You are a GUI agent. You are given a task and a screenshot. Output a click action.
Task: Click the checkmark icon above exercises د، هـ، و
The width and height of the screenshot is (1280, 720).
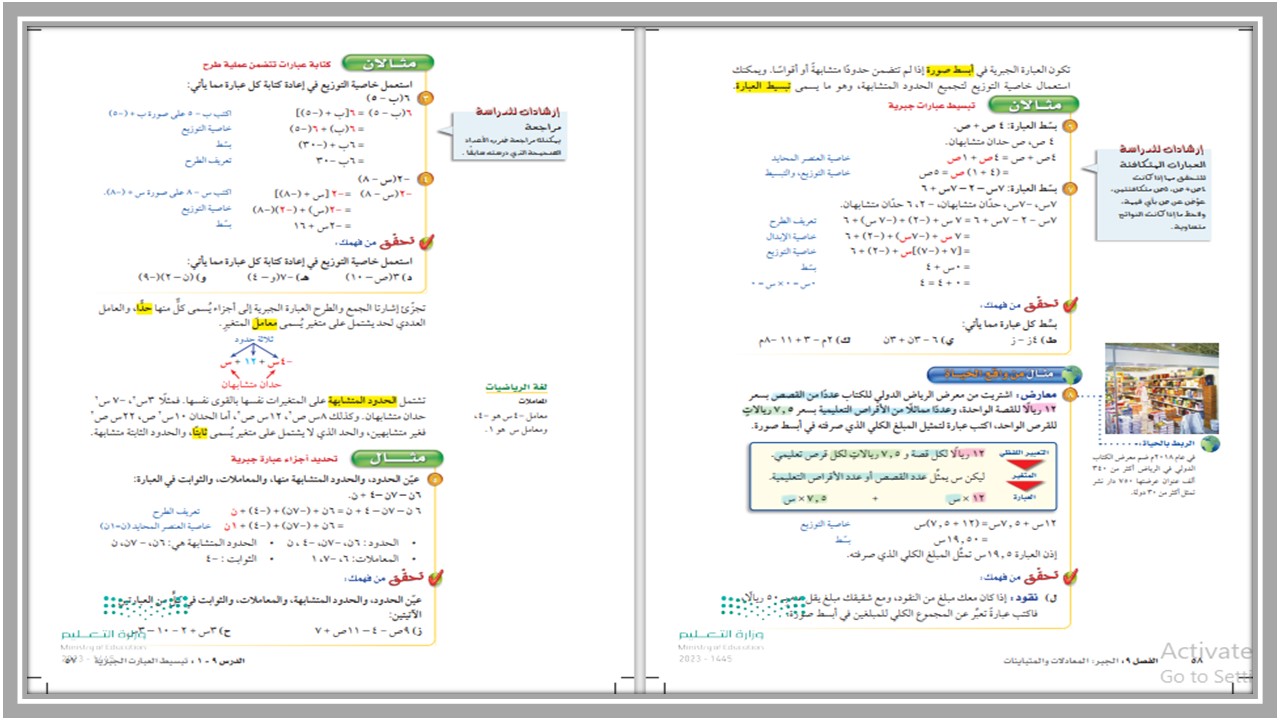[426, 241]
